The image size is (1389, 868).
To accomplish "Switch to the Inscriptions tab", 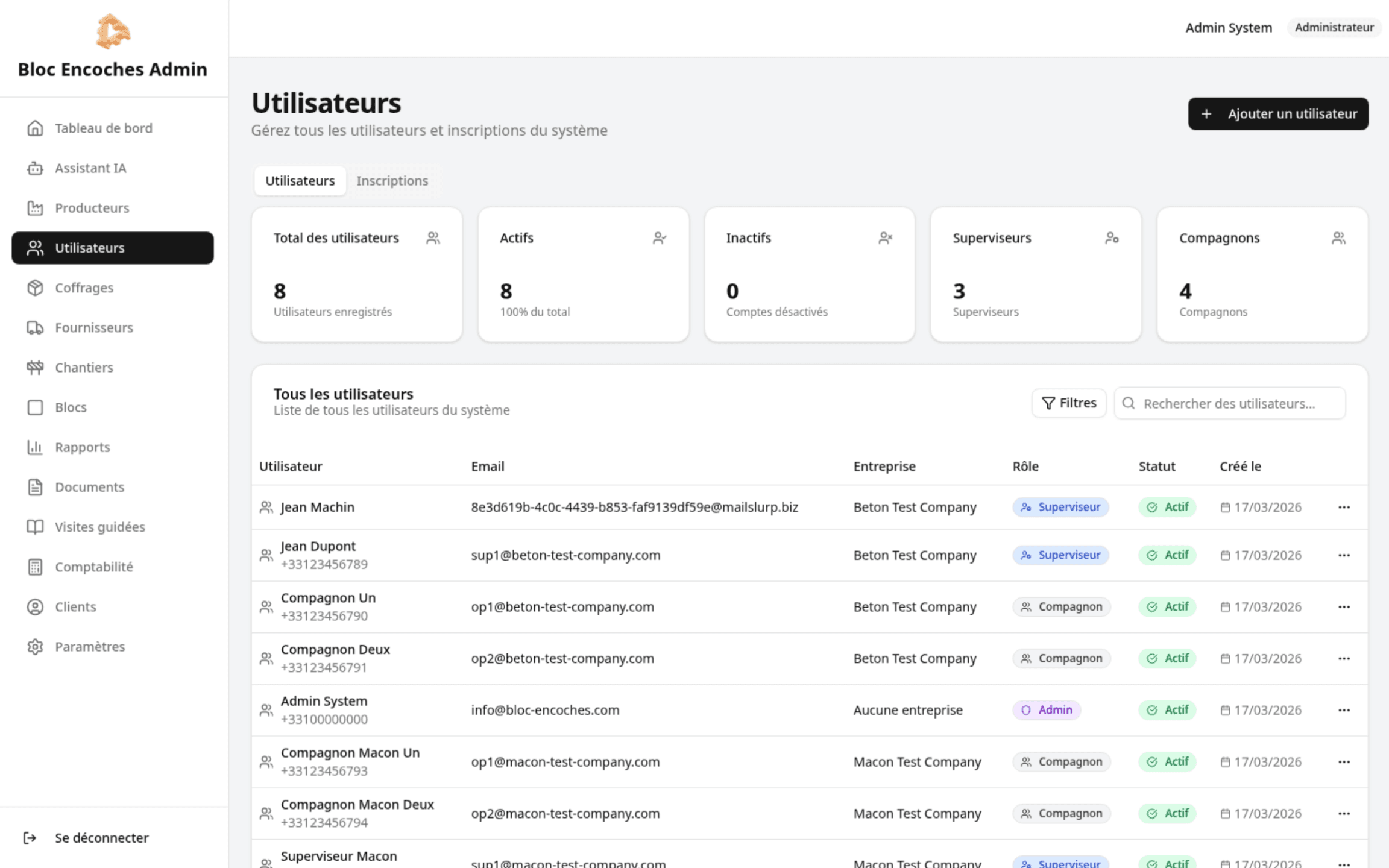I will 392,181.
